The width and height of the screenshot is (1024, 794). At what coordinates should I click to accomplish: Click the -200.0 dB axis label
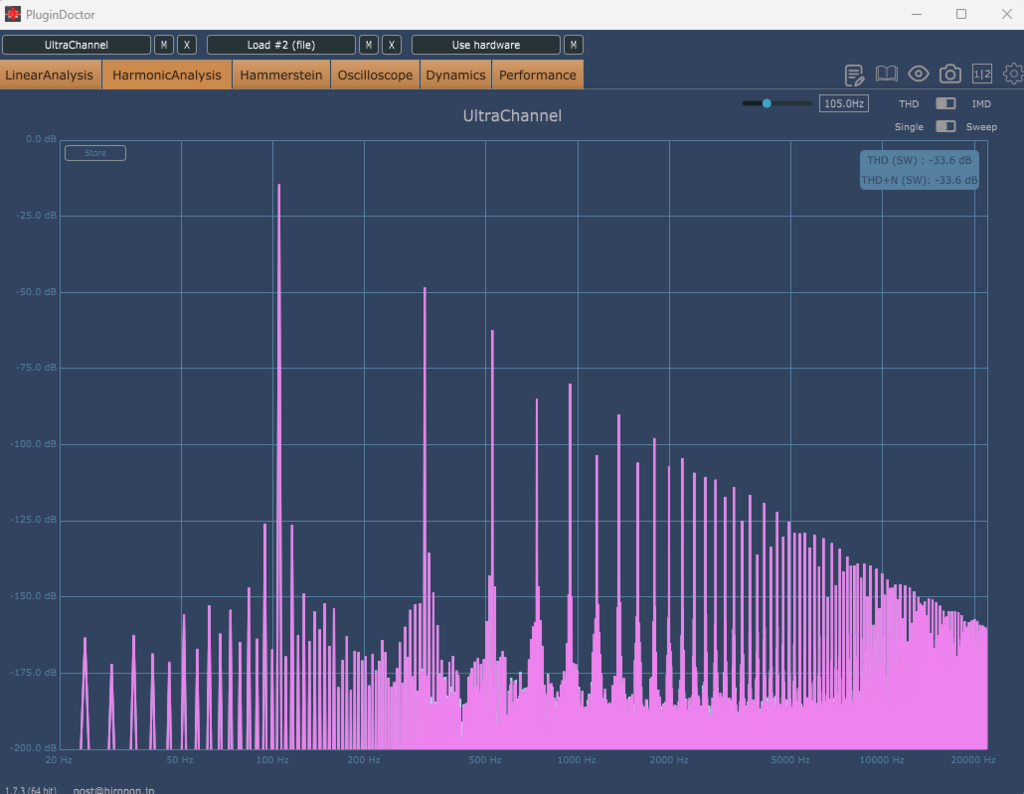pyautogui.click(x=33, y=748)
